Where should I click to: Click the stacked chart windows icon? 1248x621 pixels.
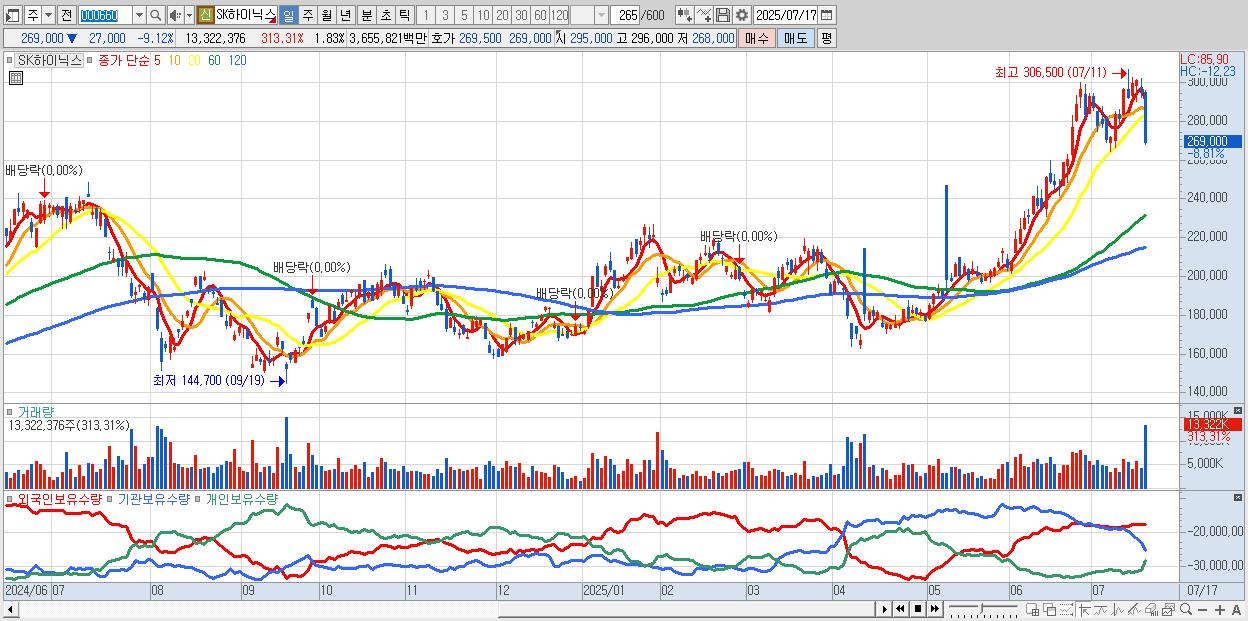[x=1168, y=609]
